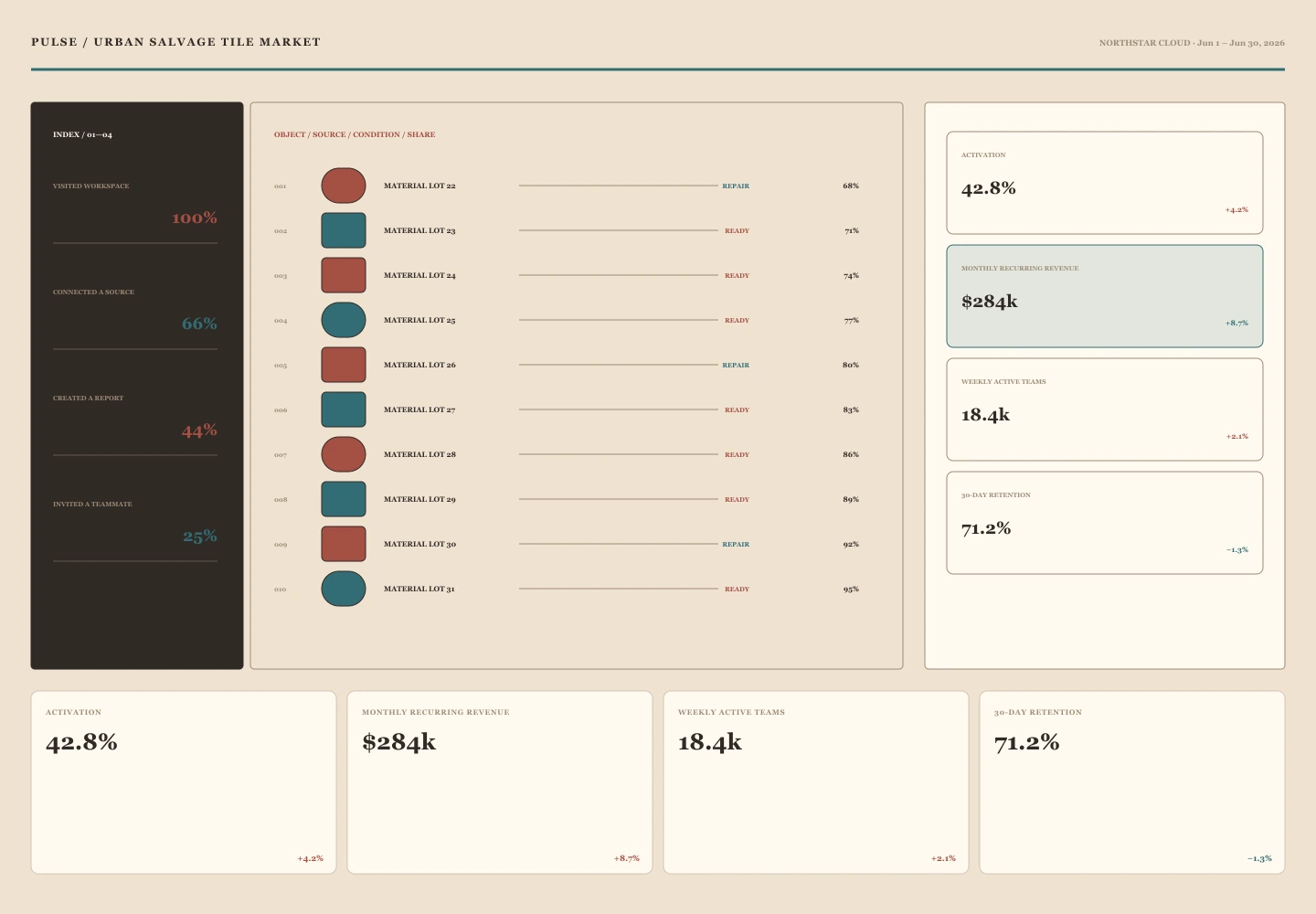Screen dimensions: 1316x914
Task: Click the Material Lot 27 name text
Action: pyautogui.click(x=419, y=409)
